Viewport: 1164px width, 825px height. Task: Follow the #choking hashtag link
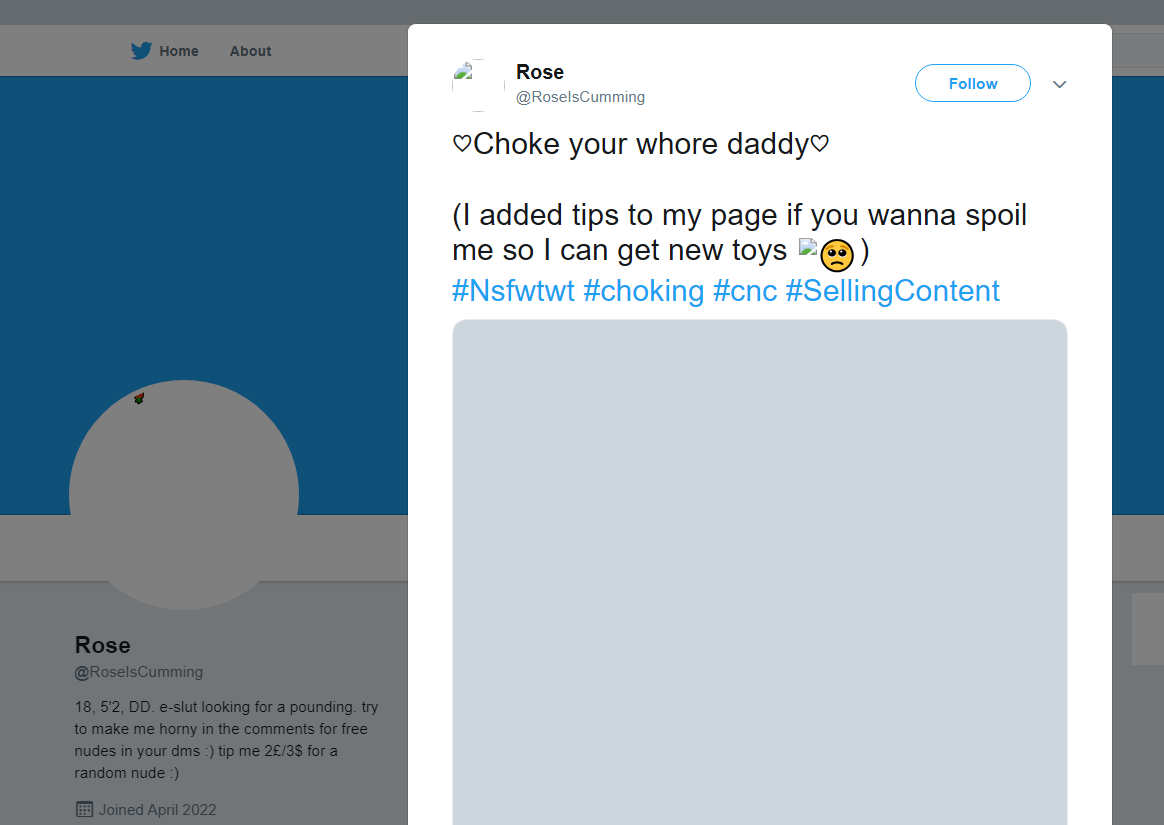tap(644, 291)
